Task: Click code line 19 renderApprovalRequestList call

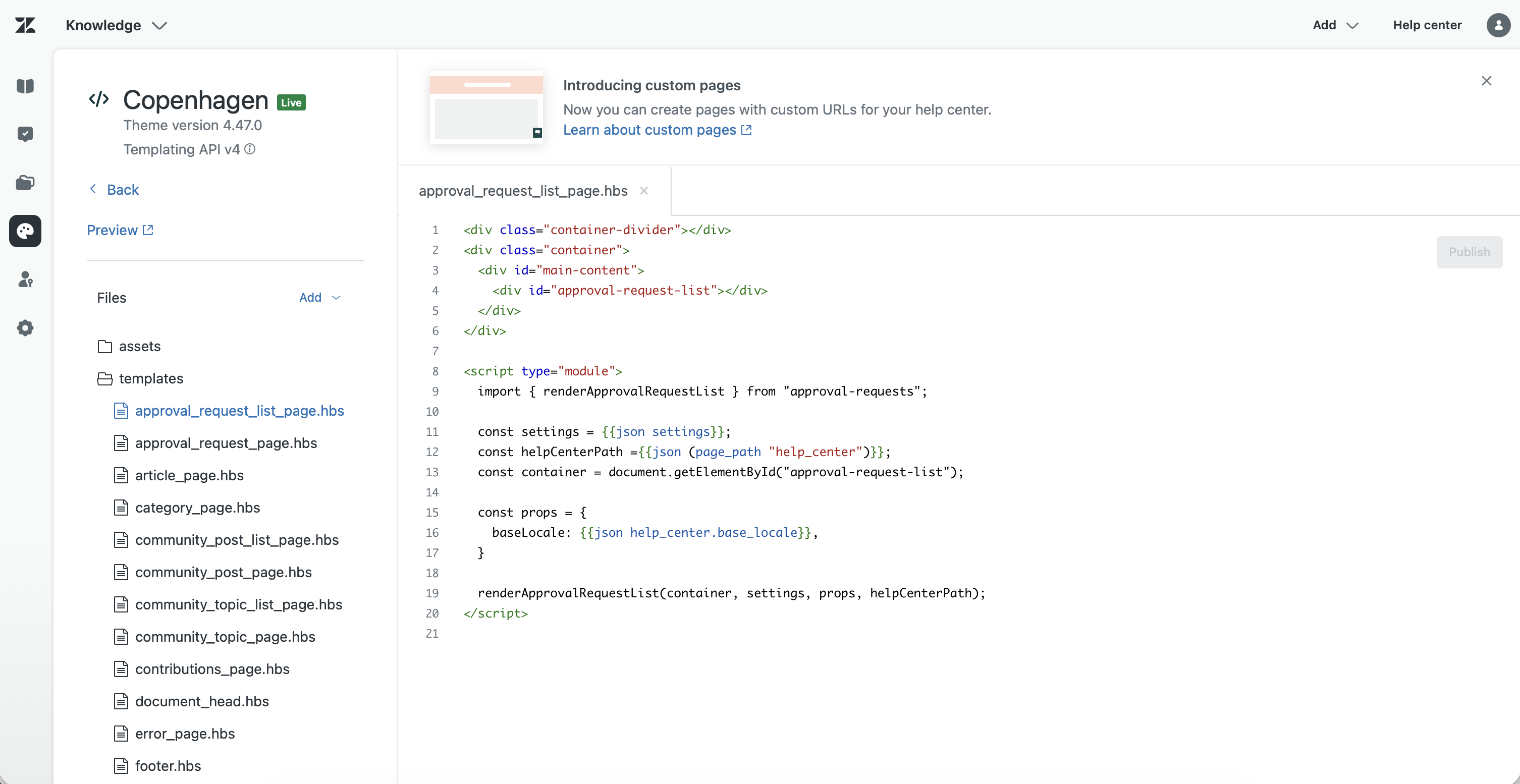Action: (x=732, y=593)
